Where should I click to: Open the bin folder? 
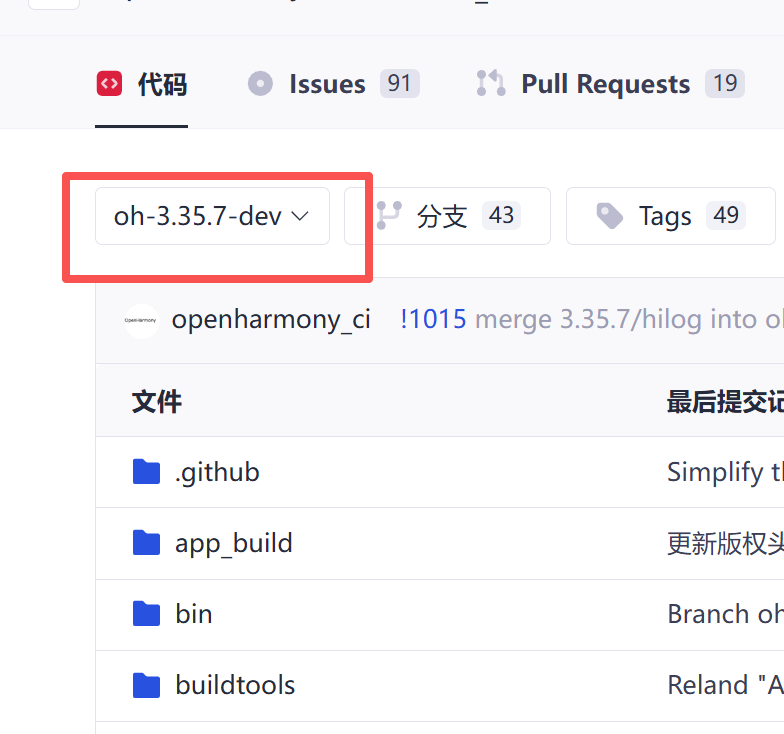tap(194, 614)
